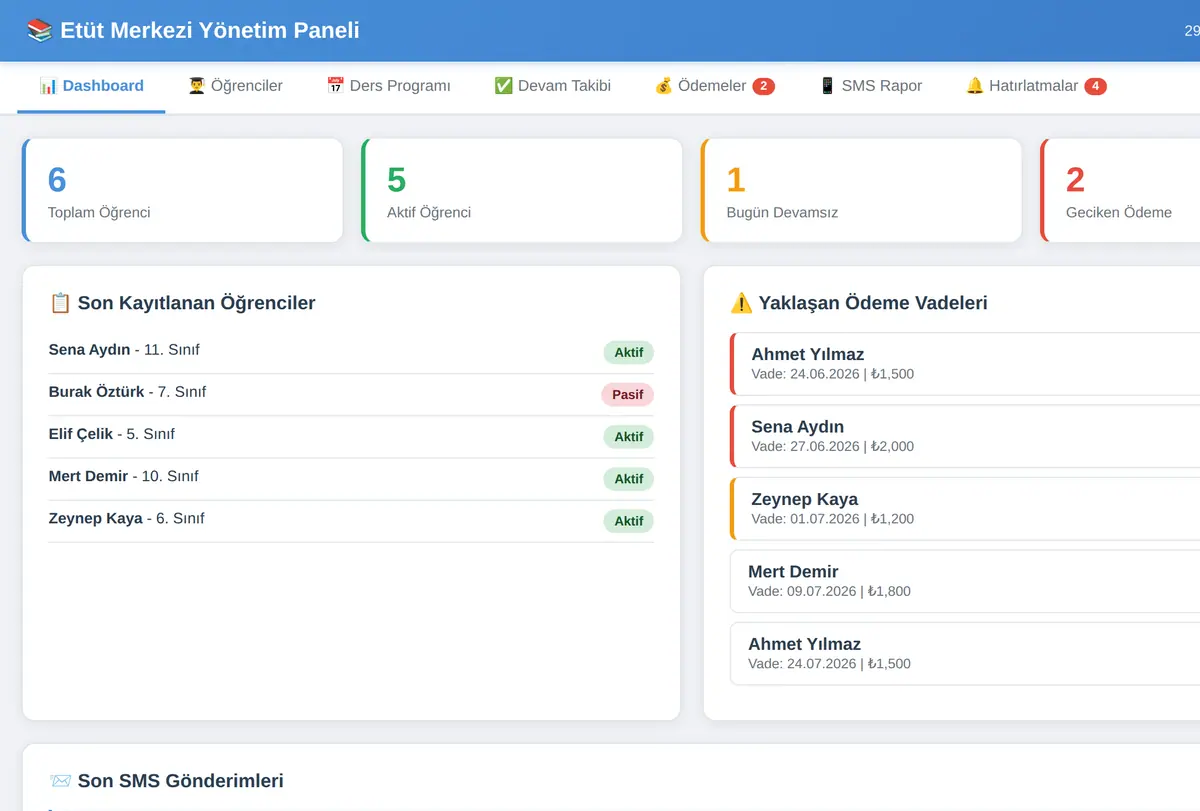Open Zeynep Kaya's payment due 01.07.2026
The width and height of the screenshot is (1200, 811).
pyautogui.click(x=965, y=508)
